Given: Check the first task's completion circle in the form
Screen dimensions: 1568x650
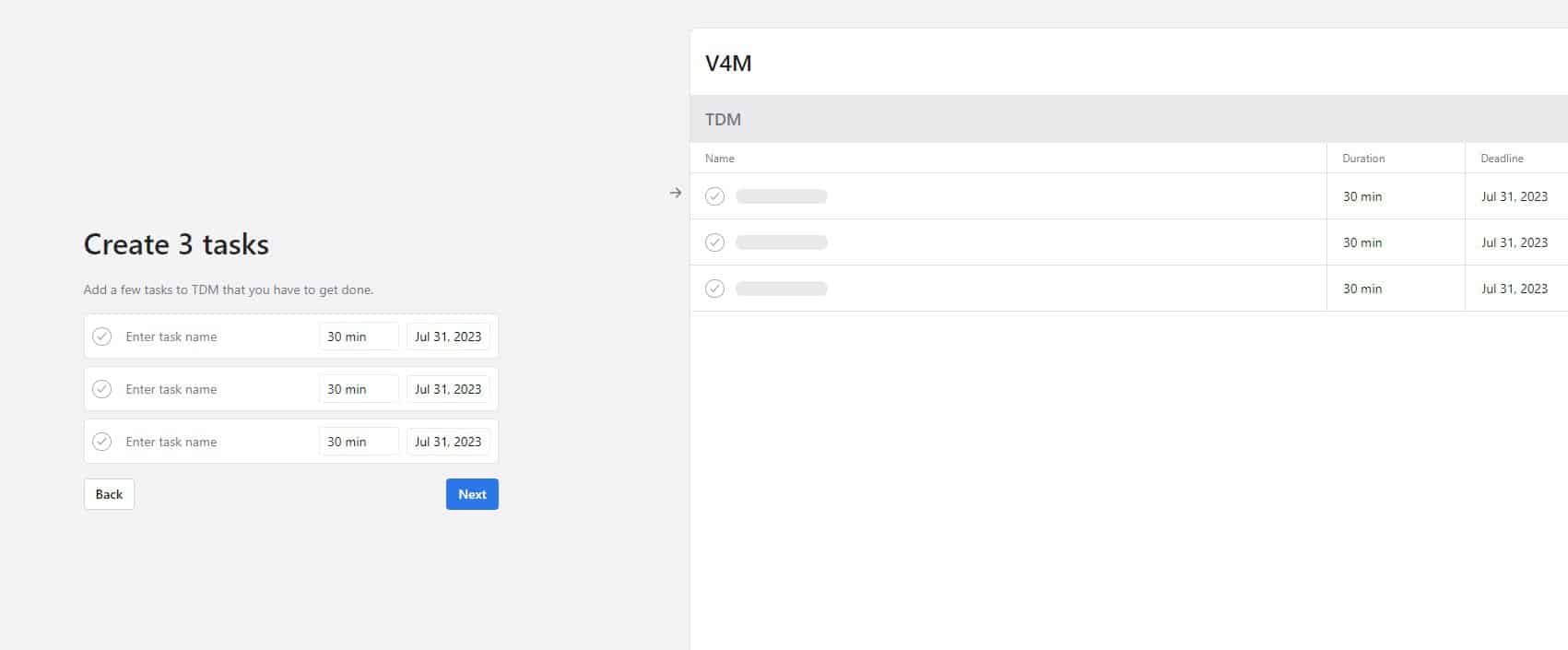Looking at the screenshot, I should point(102,337).
